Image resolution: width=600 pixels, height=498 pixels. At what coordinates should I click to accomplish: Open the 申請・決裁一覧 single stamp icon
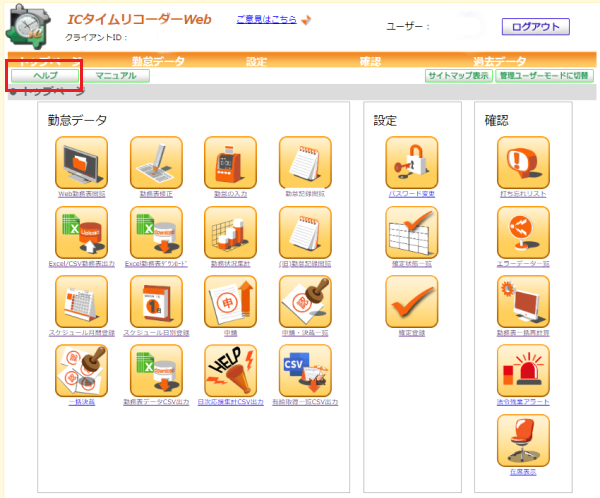tap(305, 302)
